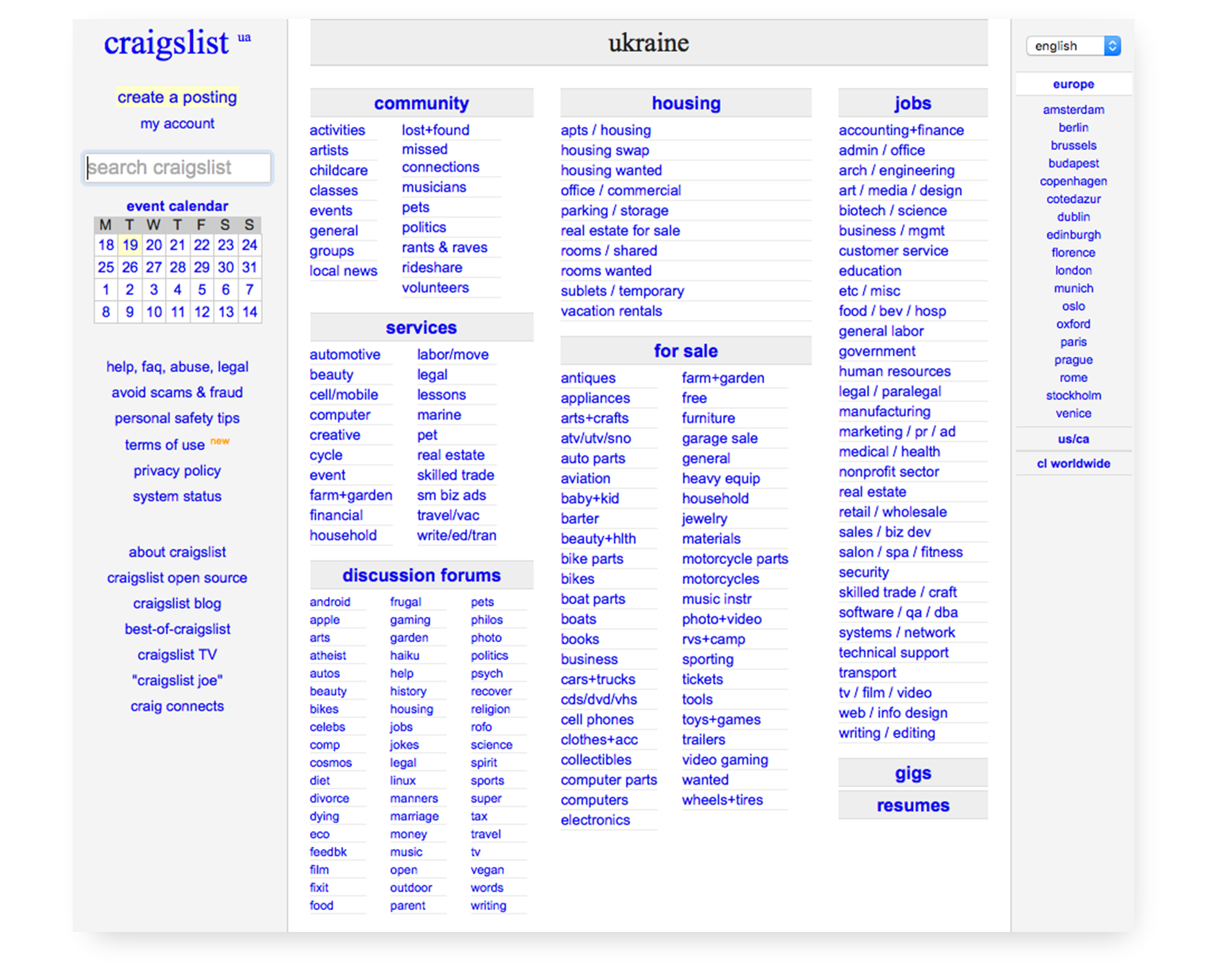Open my account page
Image resolution: width=1207 pixels, height=980 pixels.
(x=177, y=123)
